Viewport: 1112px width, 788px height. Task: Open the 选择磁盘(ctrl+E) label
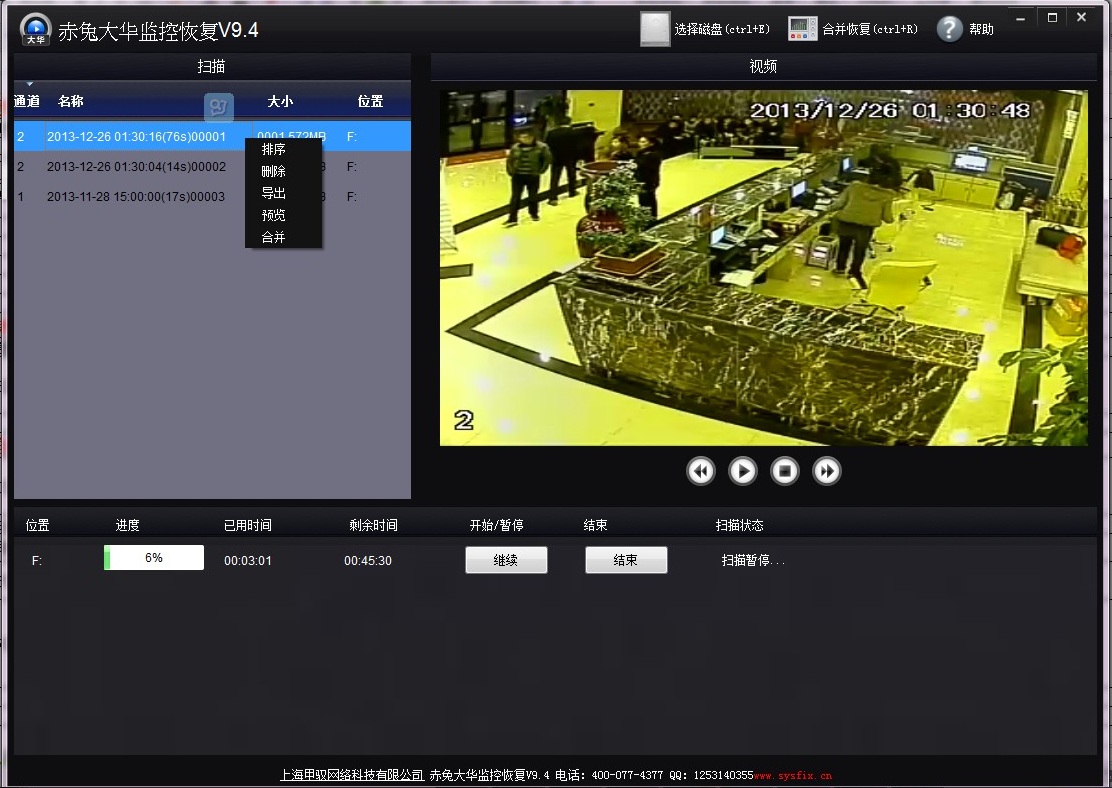[x=722, y=29]
